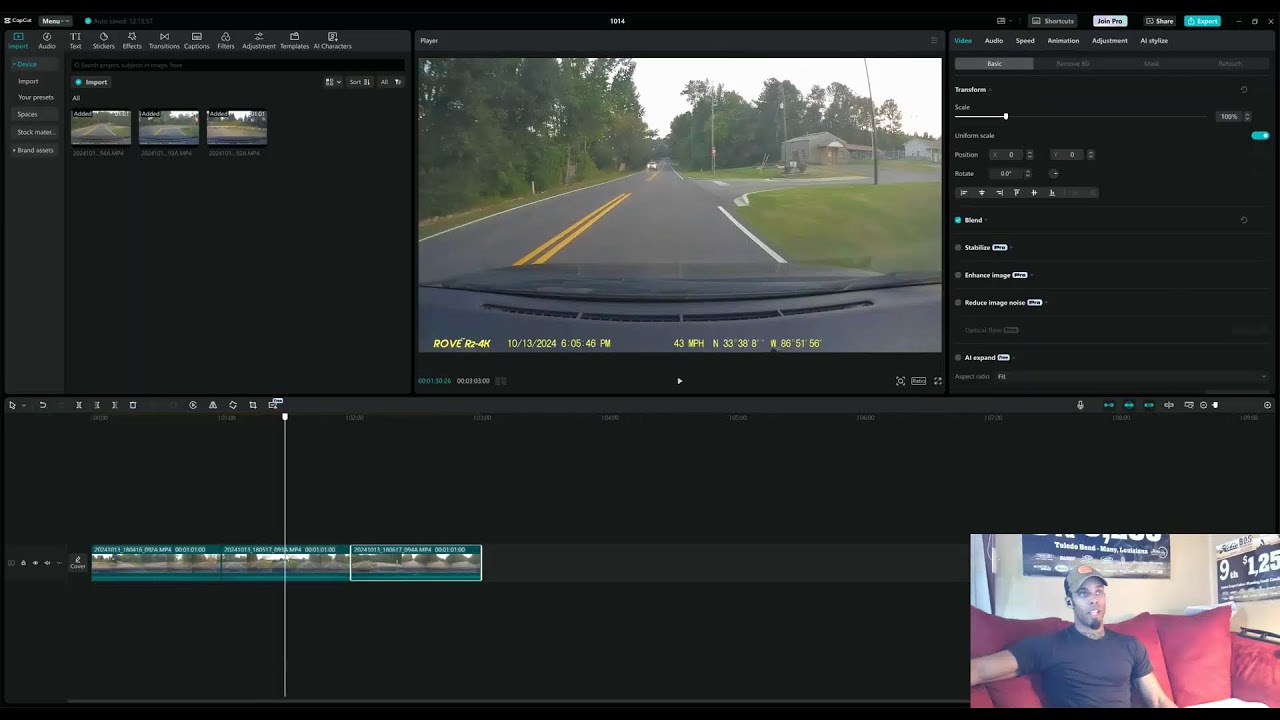This screenshot has height=720, width=1280.
Task: Click the Join Pro button
Action: [1110, 21]
